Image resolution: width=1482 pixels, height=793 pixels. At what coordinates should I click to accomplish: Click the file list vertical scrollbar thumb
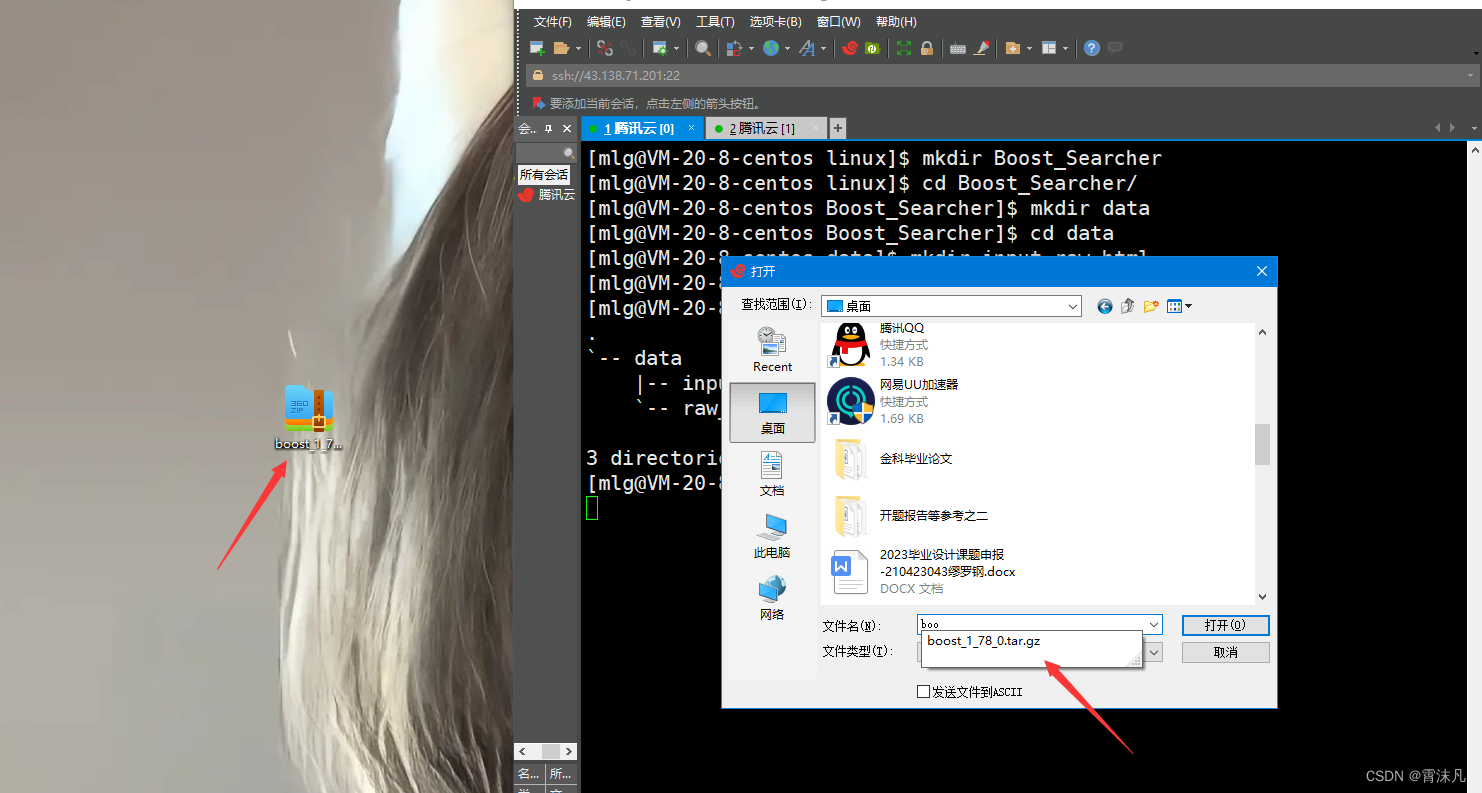point(1262,444)
